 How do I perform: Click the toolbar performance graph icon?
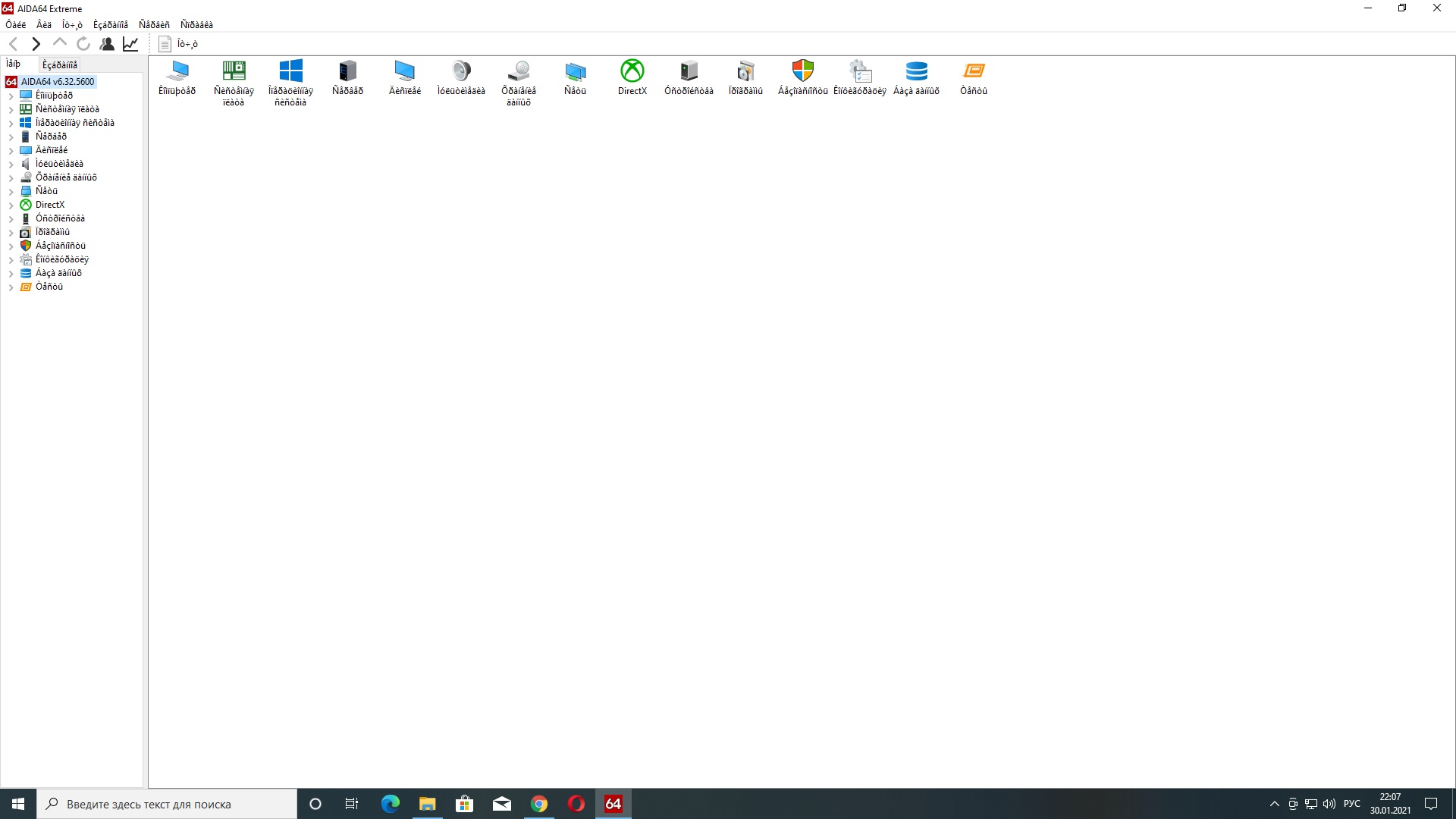click(x=130, y=44)
